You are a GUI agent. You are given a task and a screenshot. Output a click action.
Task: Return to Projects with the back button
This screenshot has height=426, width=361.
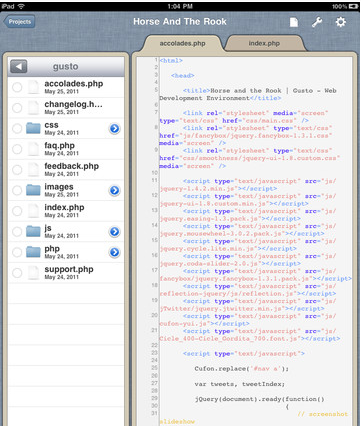[x=19, y=22]
